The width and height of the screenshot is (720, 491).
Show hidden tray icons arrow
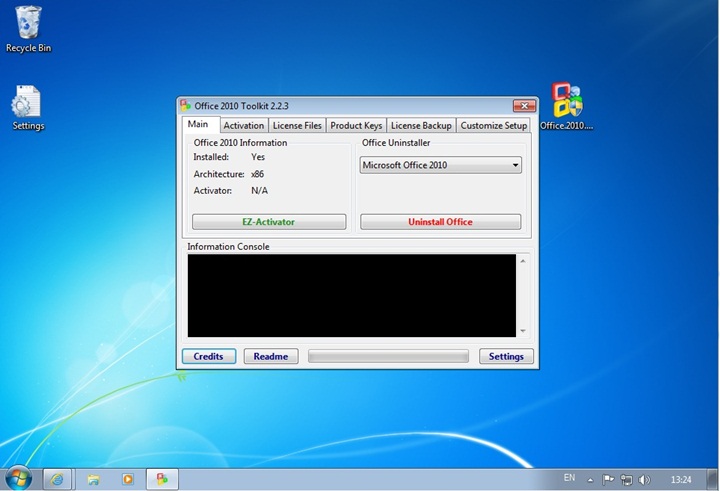pos(591,480)
